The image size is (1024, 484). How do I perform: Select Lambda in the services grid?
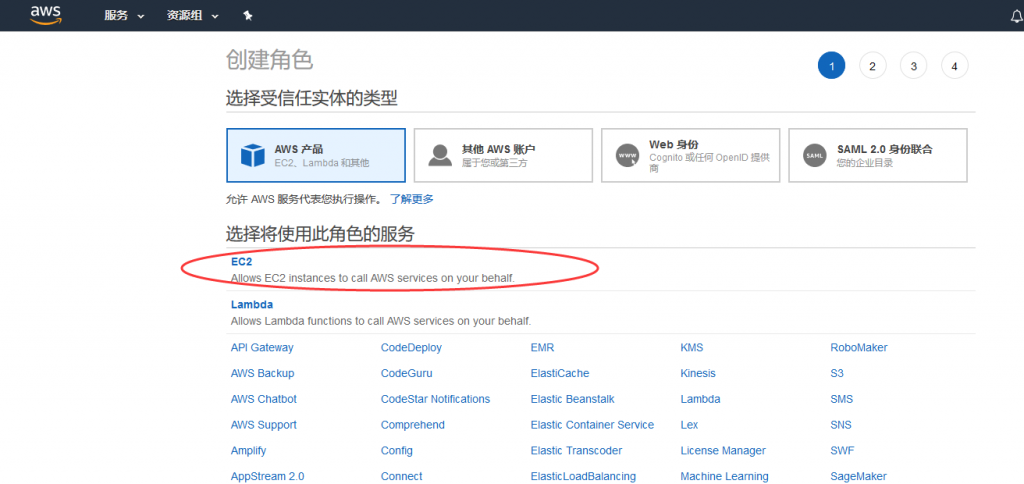[x=700, y=399]
